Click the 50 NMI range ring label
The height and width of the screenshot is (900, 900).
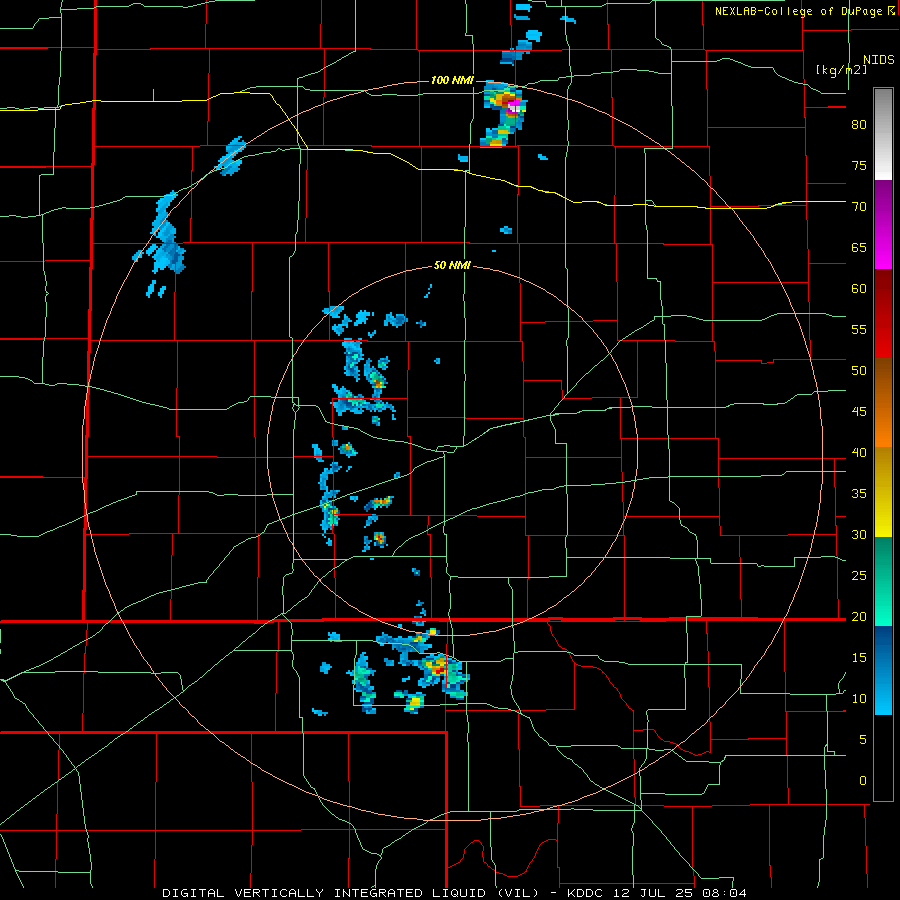pos(452,265)
